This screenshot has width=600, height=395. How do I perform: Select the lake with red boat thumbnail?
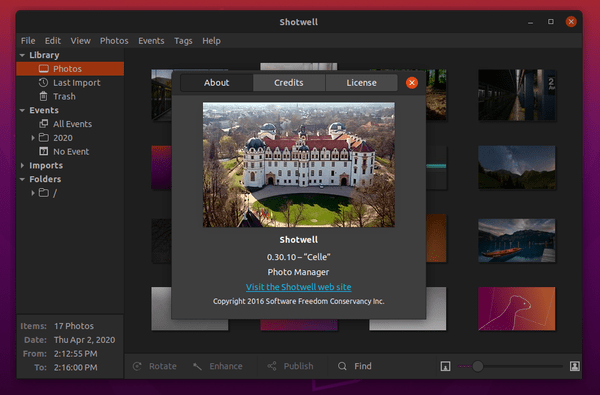(x=517, y=240)
